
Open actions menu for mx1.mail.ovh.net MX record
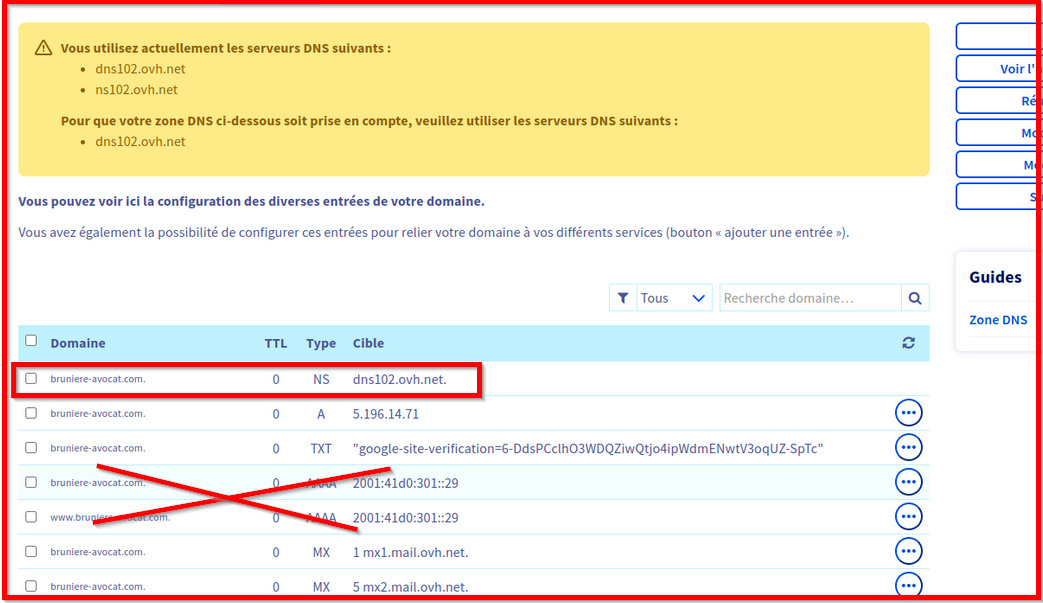click(x=908, y=551)
